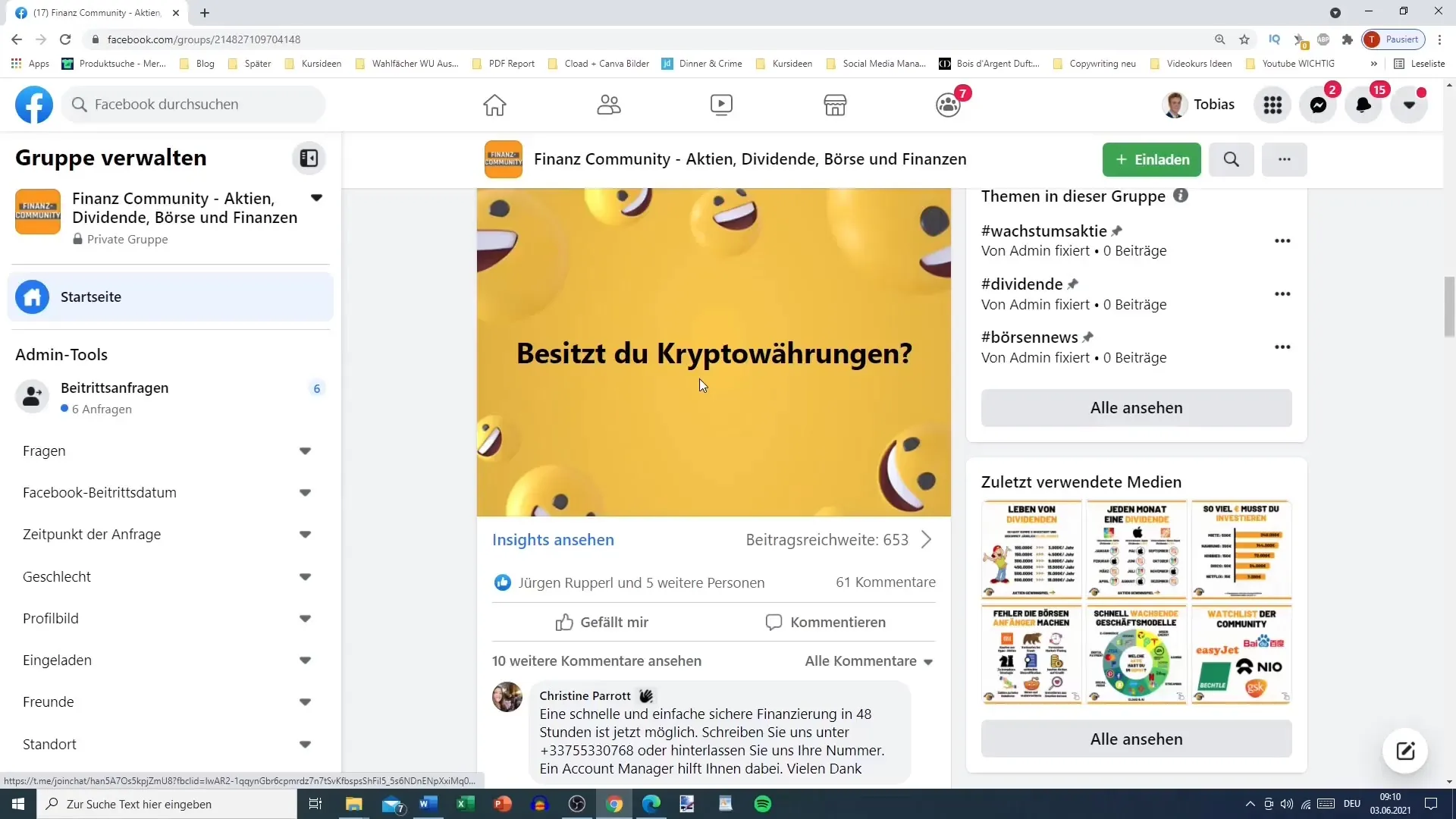Image resolution: width=1456 pixels, height=819 pixels.
Task: Open the Kursideen bookmark folder next to Später
Action: [x=313, y=64]
